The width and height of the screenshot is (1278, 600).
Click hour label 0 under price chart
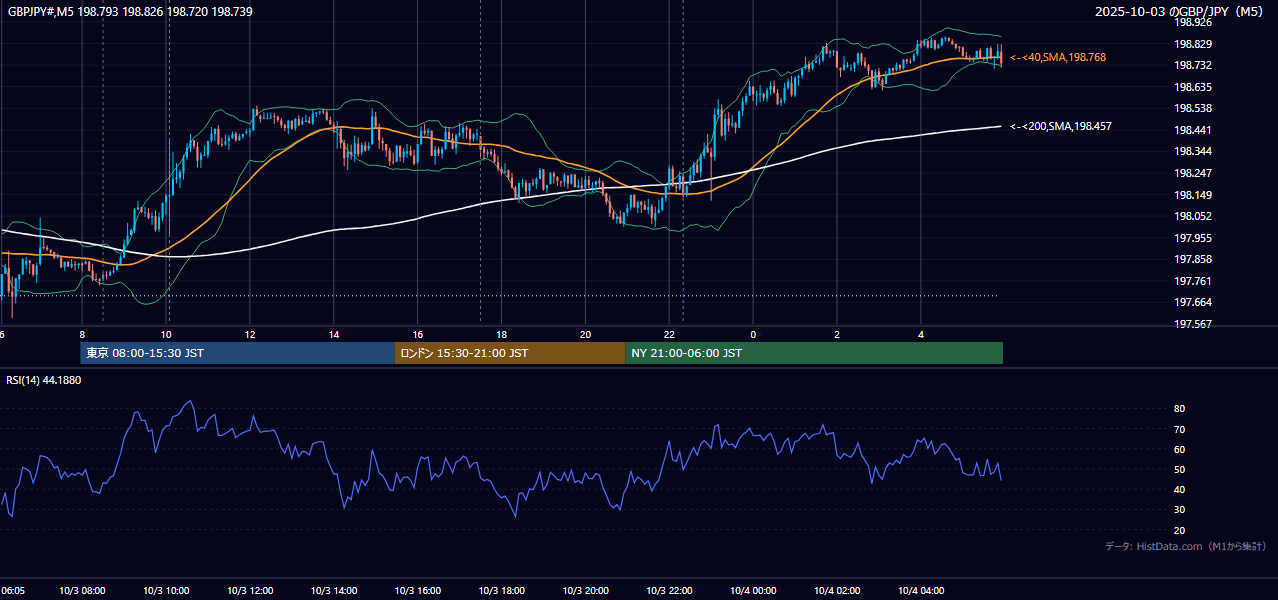click(x=753, y=334)
